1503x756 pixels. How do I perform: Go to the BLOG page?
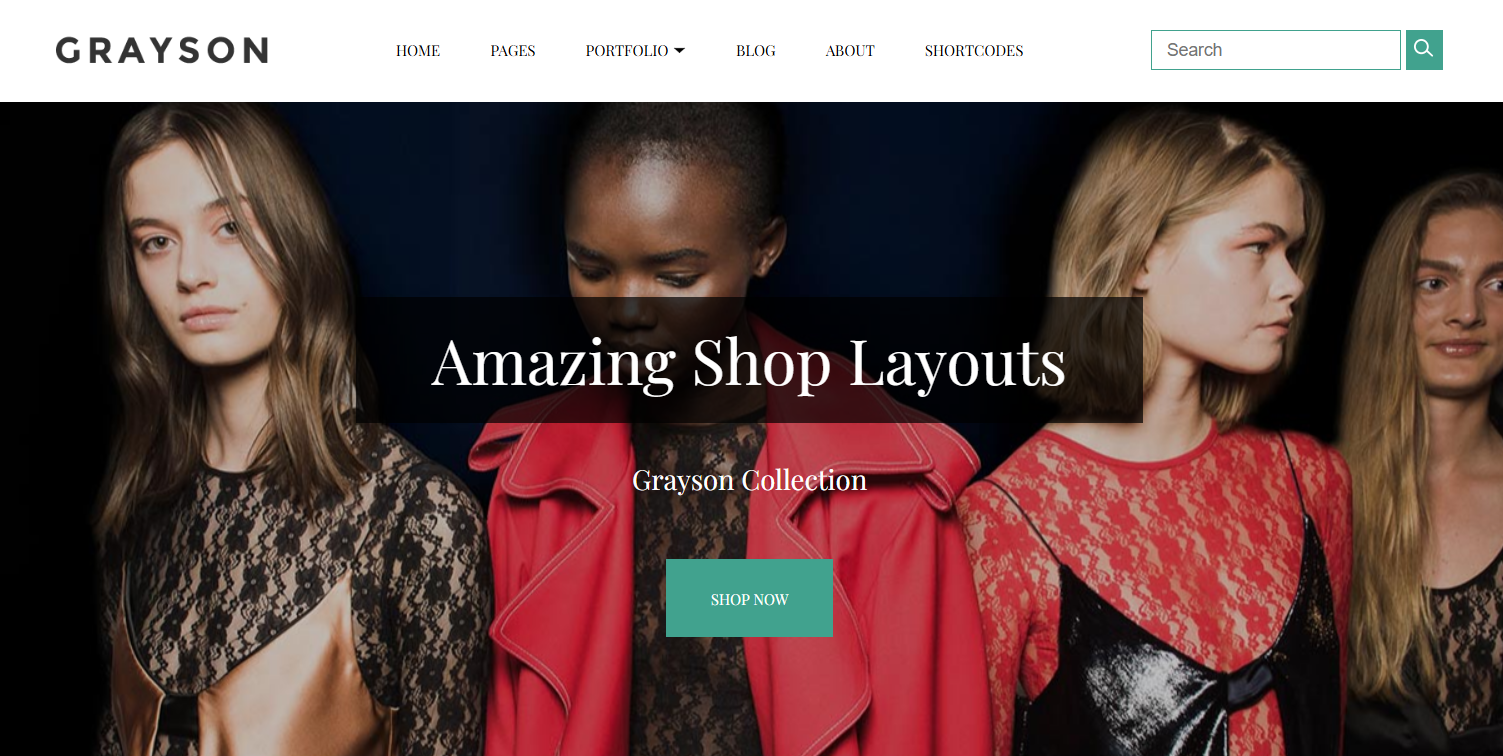pyautogui.click(x=756, y=51)
